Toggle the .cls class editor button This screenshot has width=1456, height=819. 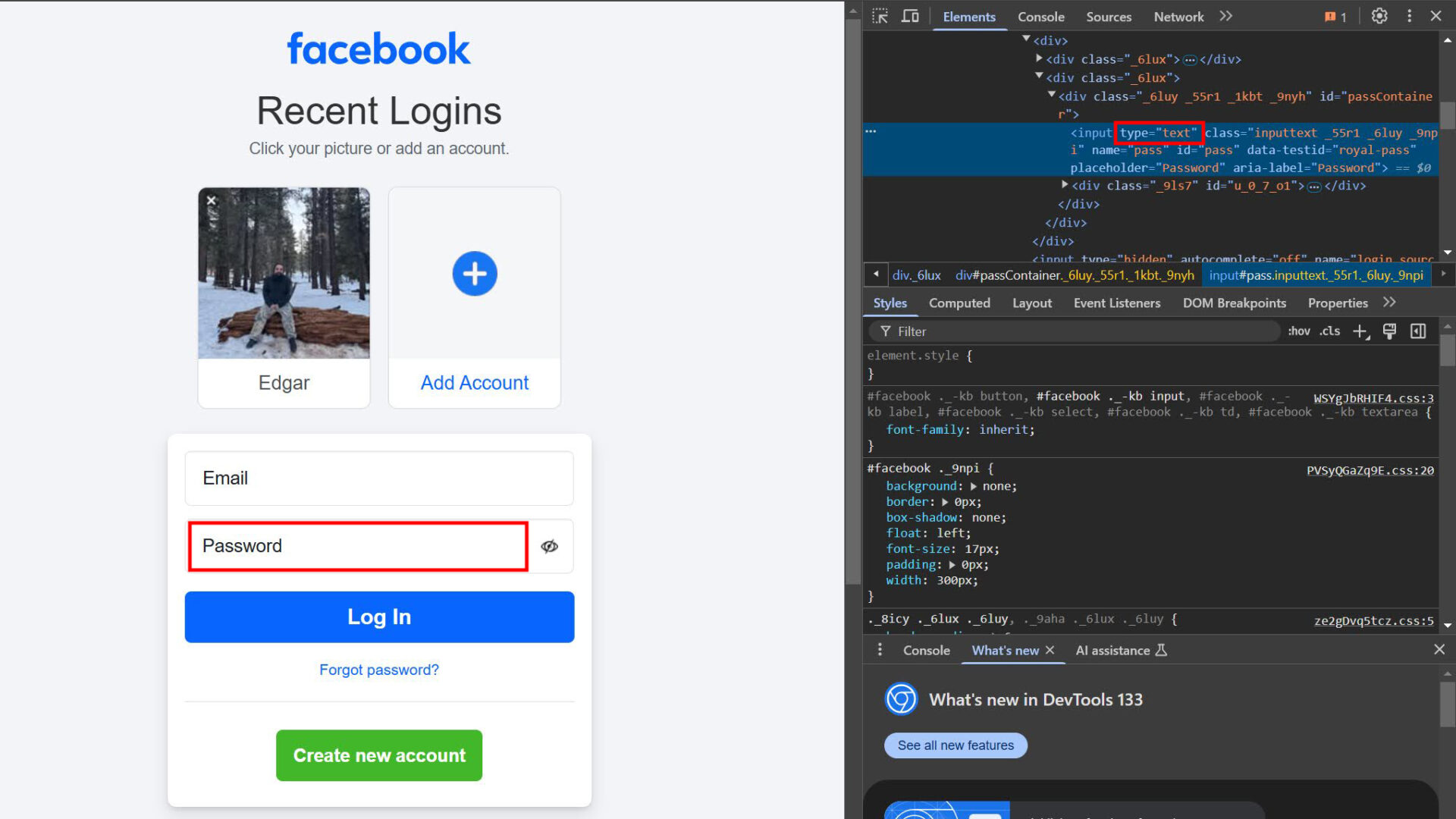pyautogui.click(x=1329, y=331)
